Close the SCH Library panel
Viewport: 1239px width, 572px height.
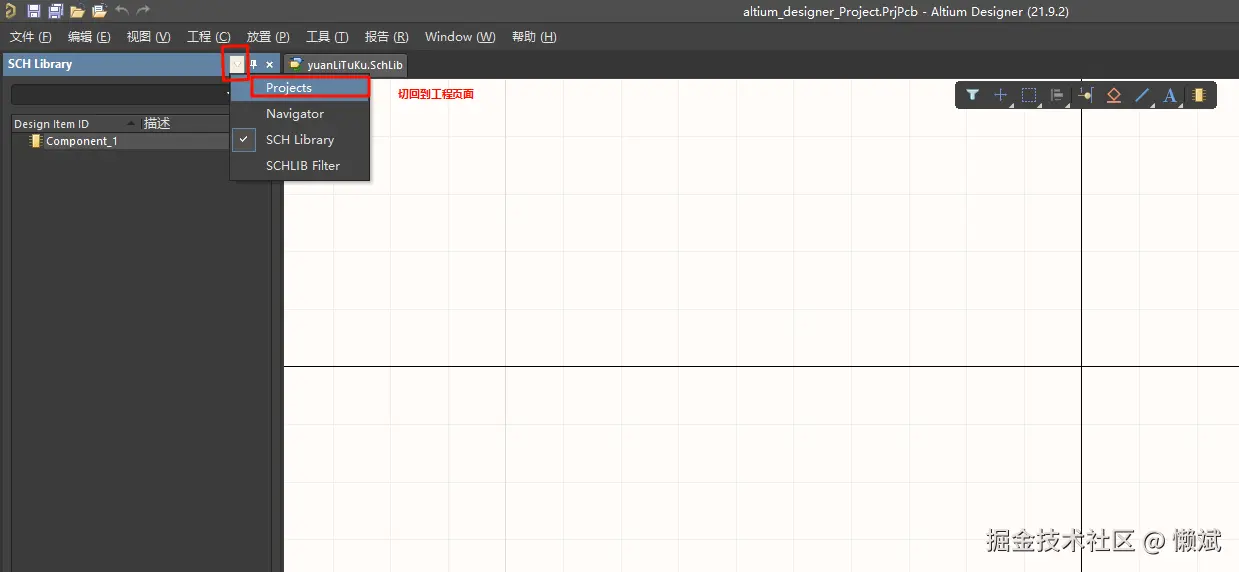click(269, 64)
